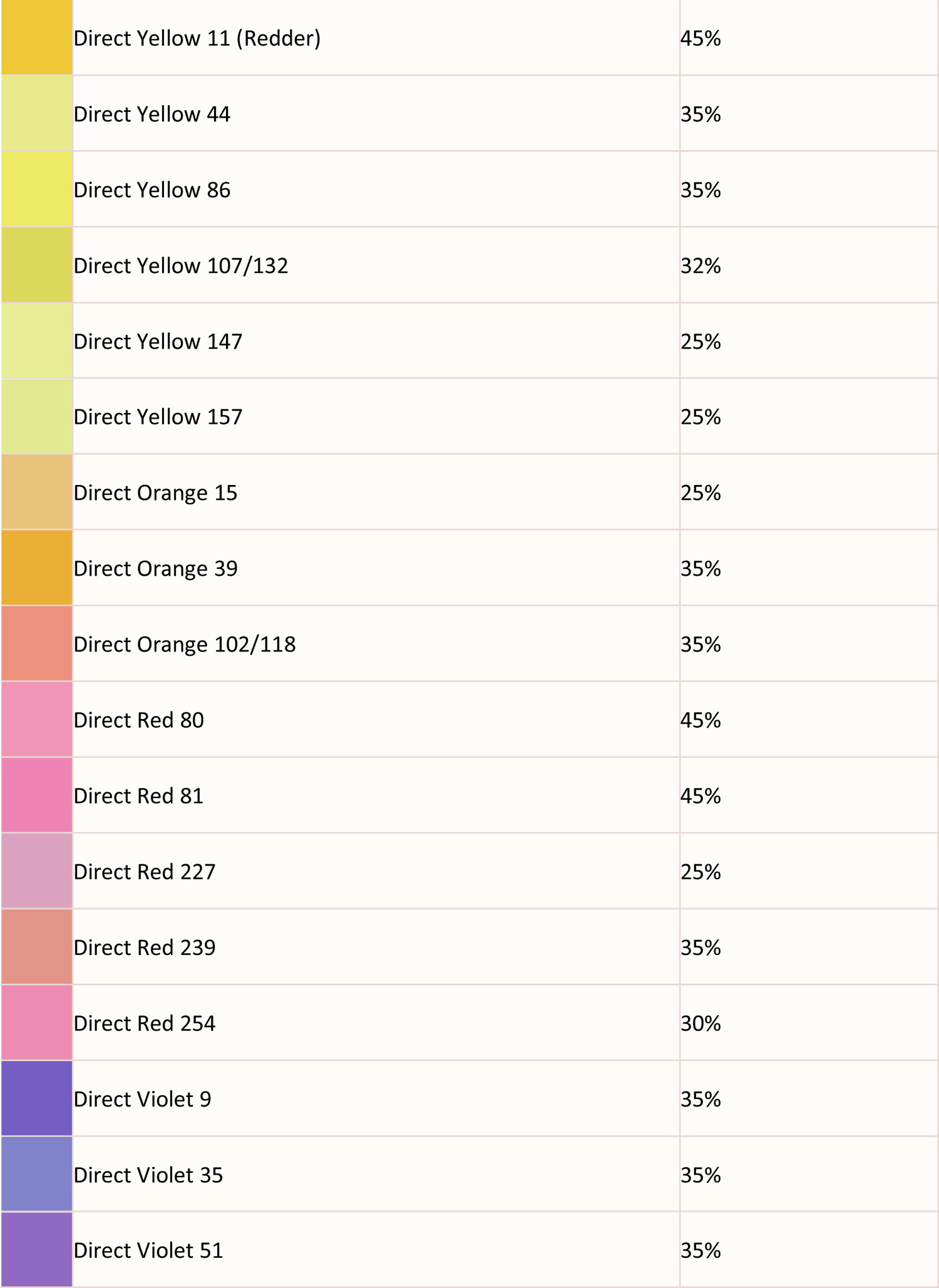This screenshot has width=939, height=1288.
Task: Select the Direct Red 239 name text
Action: pos(145,948)
